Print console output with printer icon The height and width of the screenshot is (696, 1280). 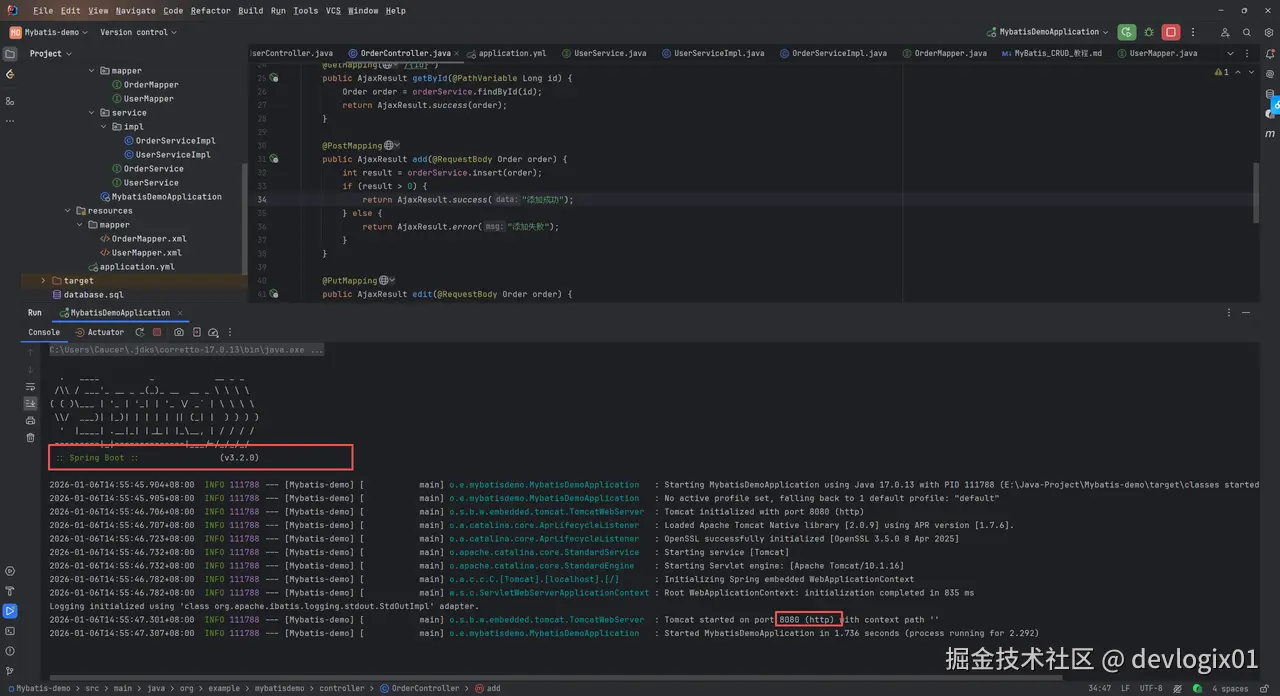pyautogui.click(x=30, y=420)
